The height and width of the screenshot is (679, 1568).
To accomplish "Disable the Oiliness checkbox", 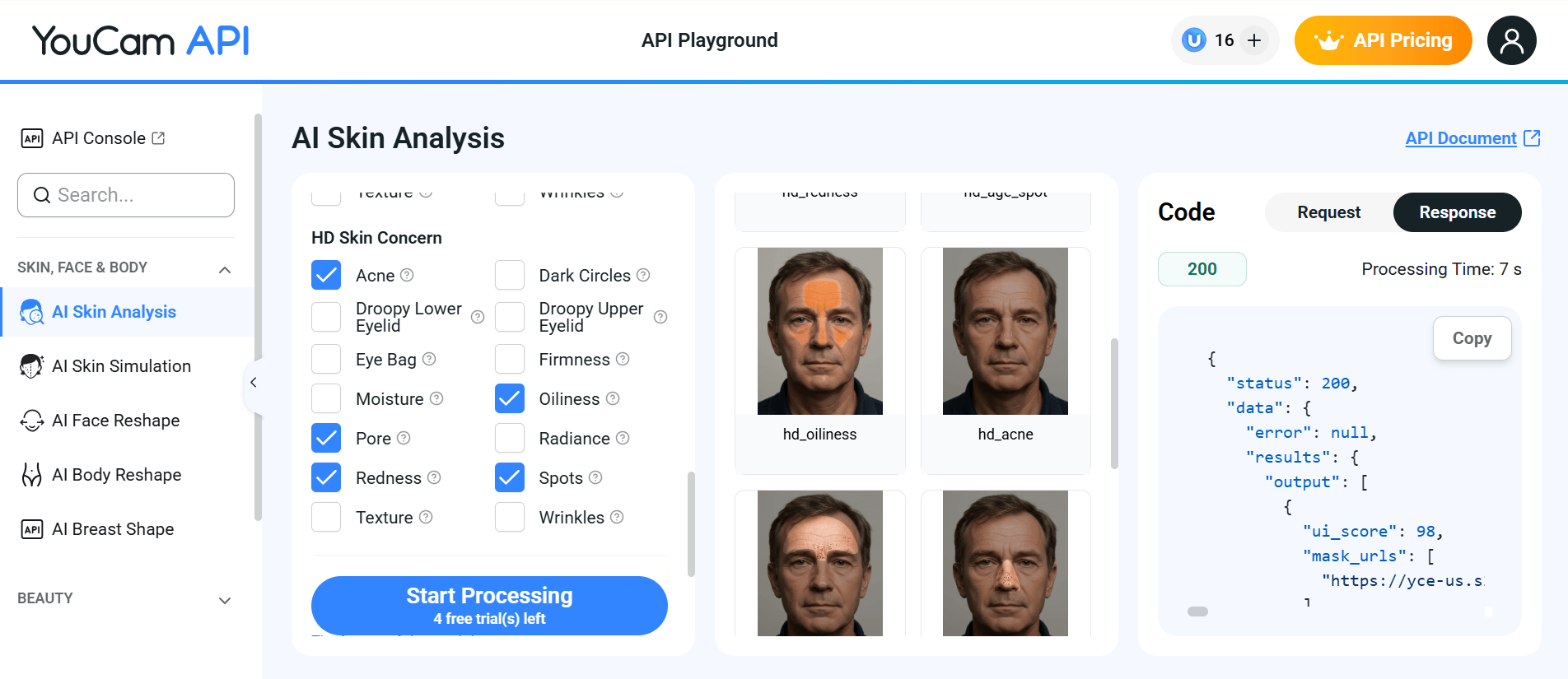I will 510,398.
